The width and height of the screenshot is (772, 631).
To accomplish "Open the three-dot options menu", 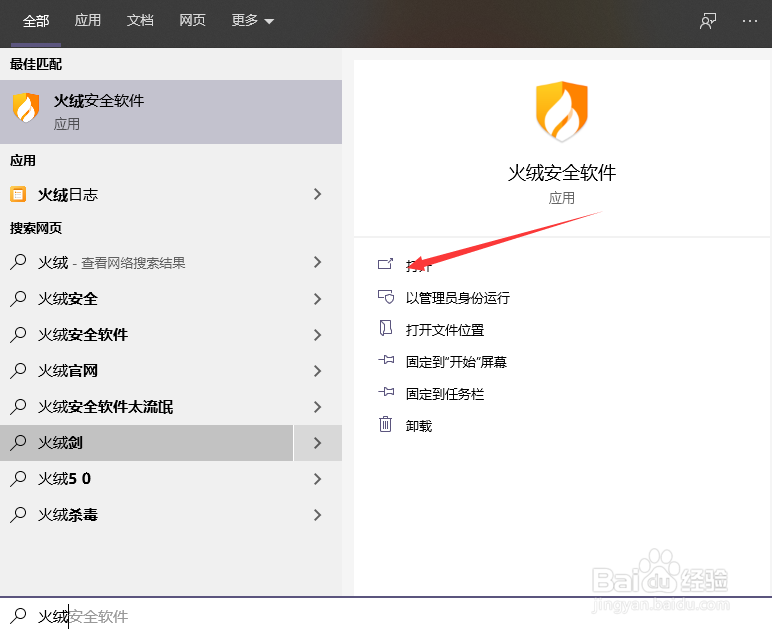I will pos(750,21).
